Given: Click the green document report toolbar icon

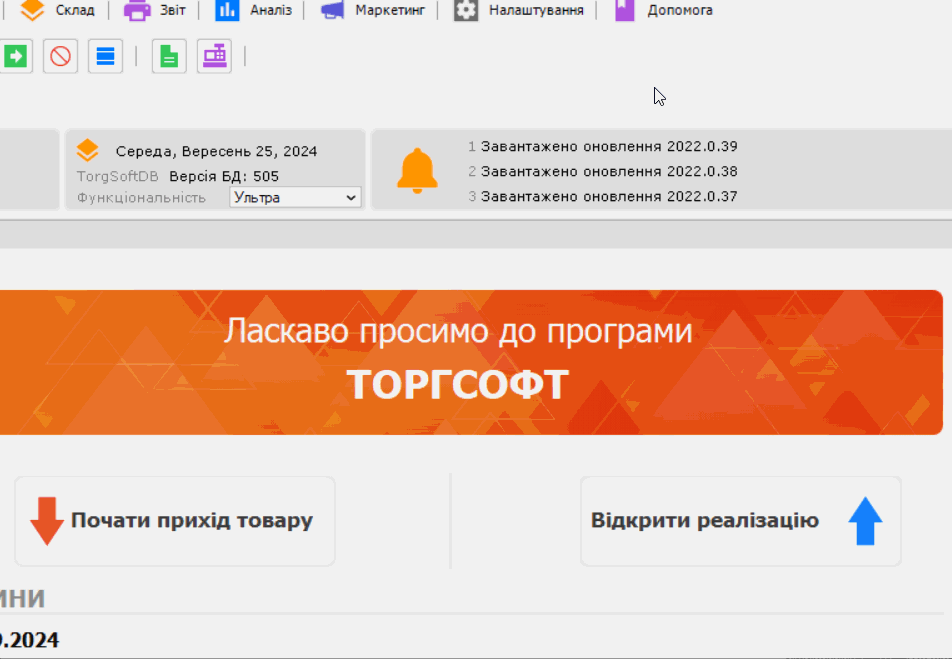Looking at the screenshot, I should coord(168,56).
